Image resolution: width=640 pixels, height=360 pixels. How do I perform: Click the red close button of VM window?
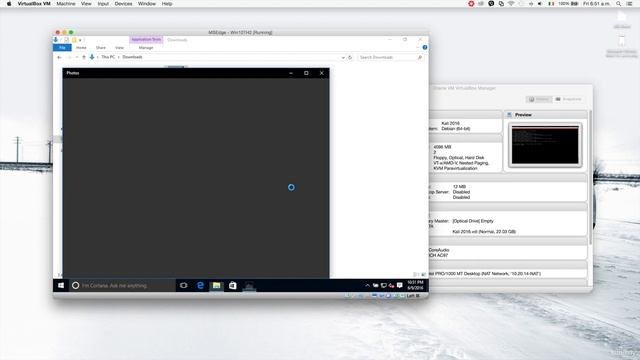coord(58,32)
